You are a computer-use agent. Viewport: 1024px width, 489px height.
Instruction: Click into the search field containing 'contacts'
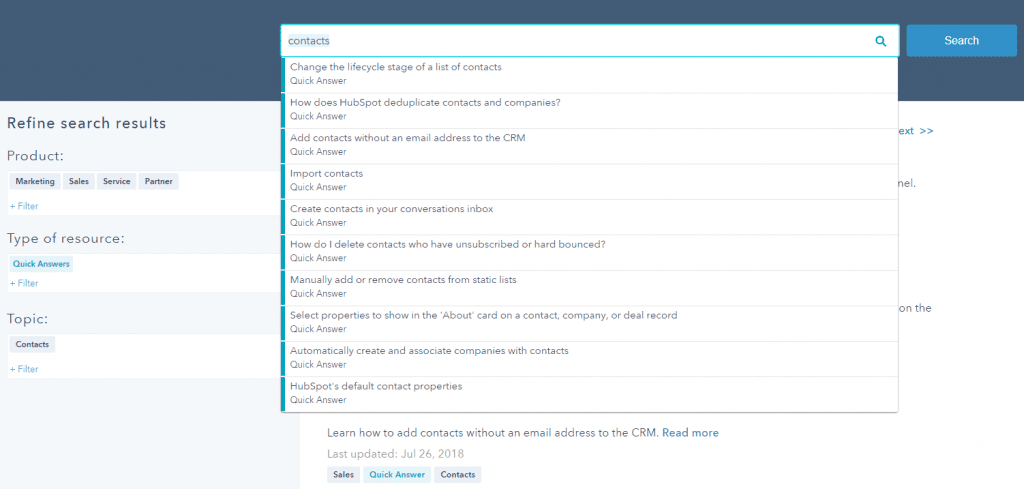[x=590, y=40]
